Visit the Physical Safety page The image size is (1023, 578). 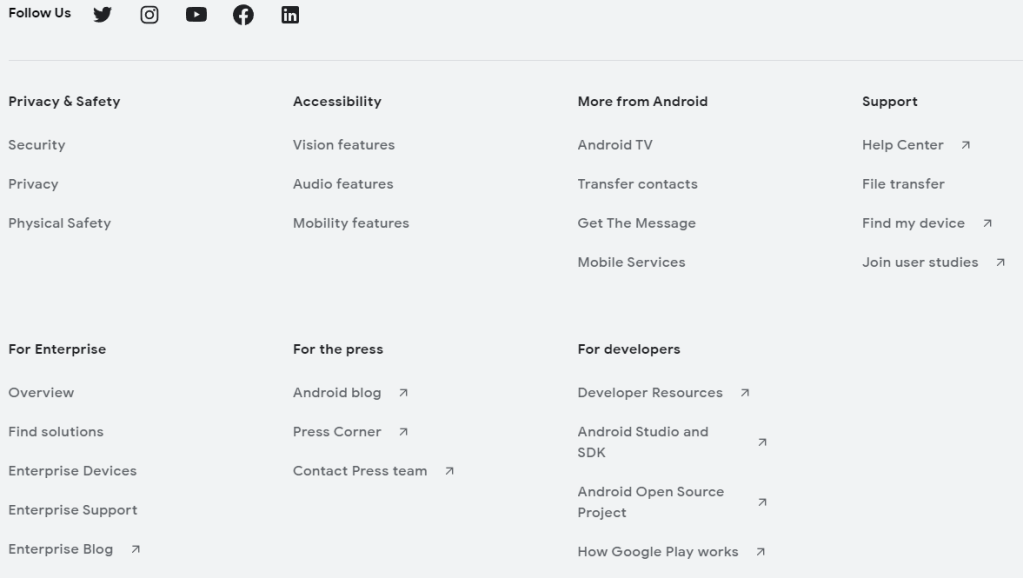pos(60,223)
